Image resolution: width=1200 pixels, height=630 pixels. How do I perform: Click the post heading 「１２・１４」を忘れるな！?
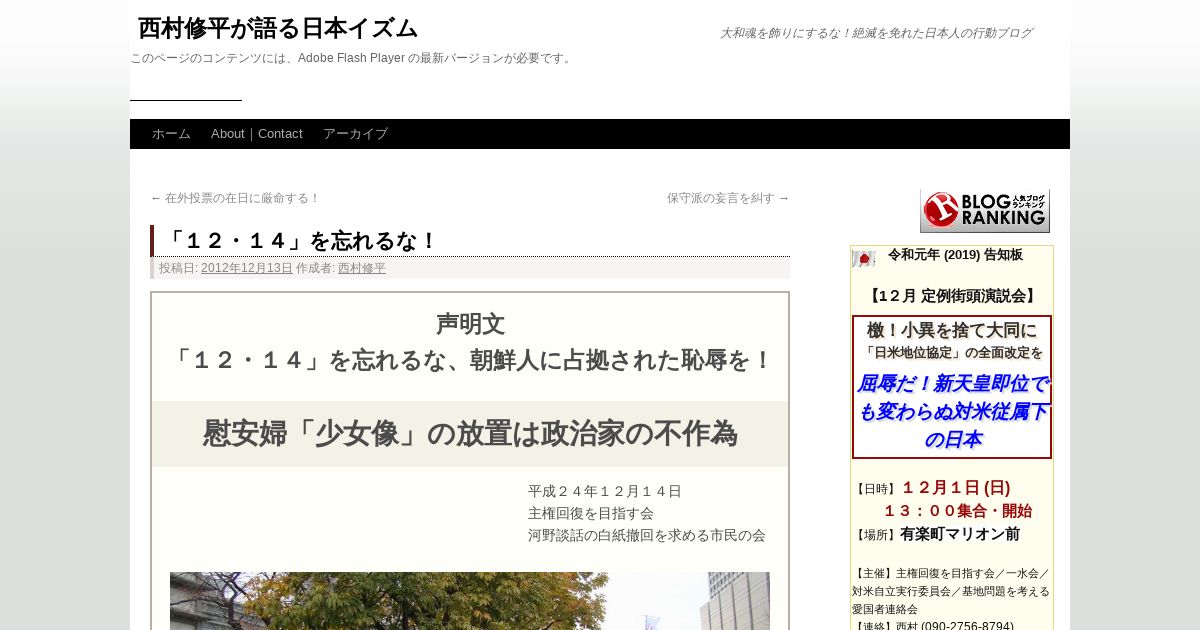pos(301,241)
